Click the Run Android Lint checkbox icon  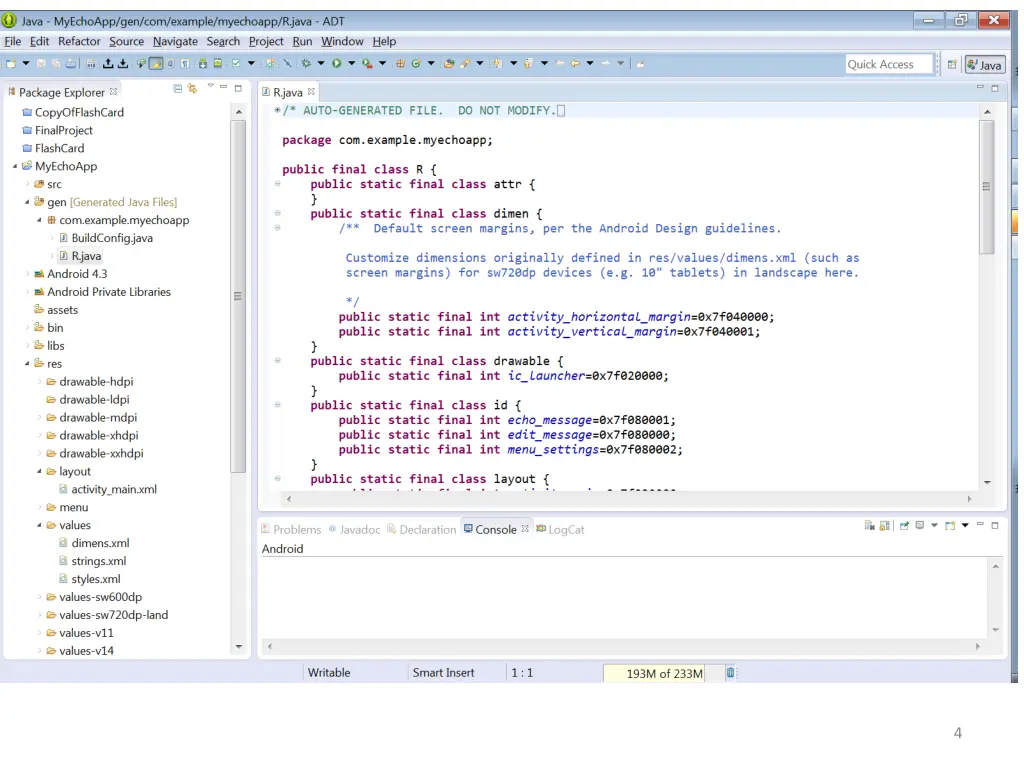click(x=236, y=63)
